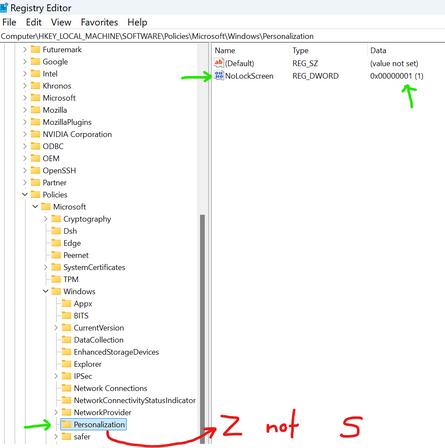Viewport: 445px width, 448px height.
Task: Open the Edit menu
Action: (34, 22)
